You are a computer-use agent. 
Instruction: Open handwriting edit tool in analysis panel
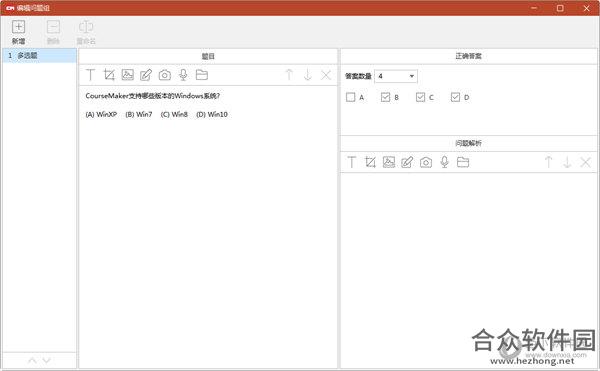tap(407, 162)
